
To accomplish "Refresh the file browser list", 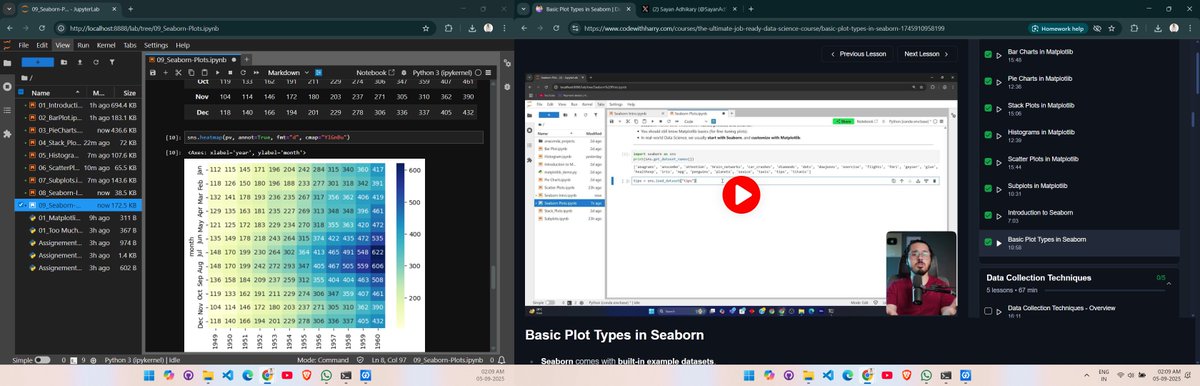I will pyautogui.click(x=96, y=61).
